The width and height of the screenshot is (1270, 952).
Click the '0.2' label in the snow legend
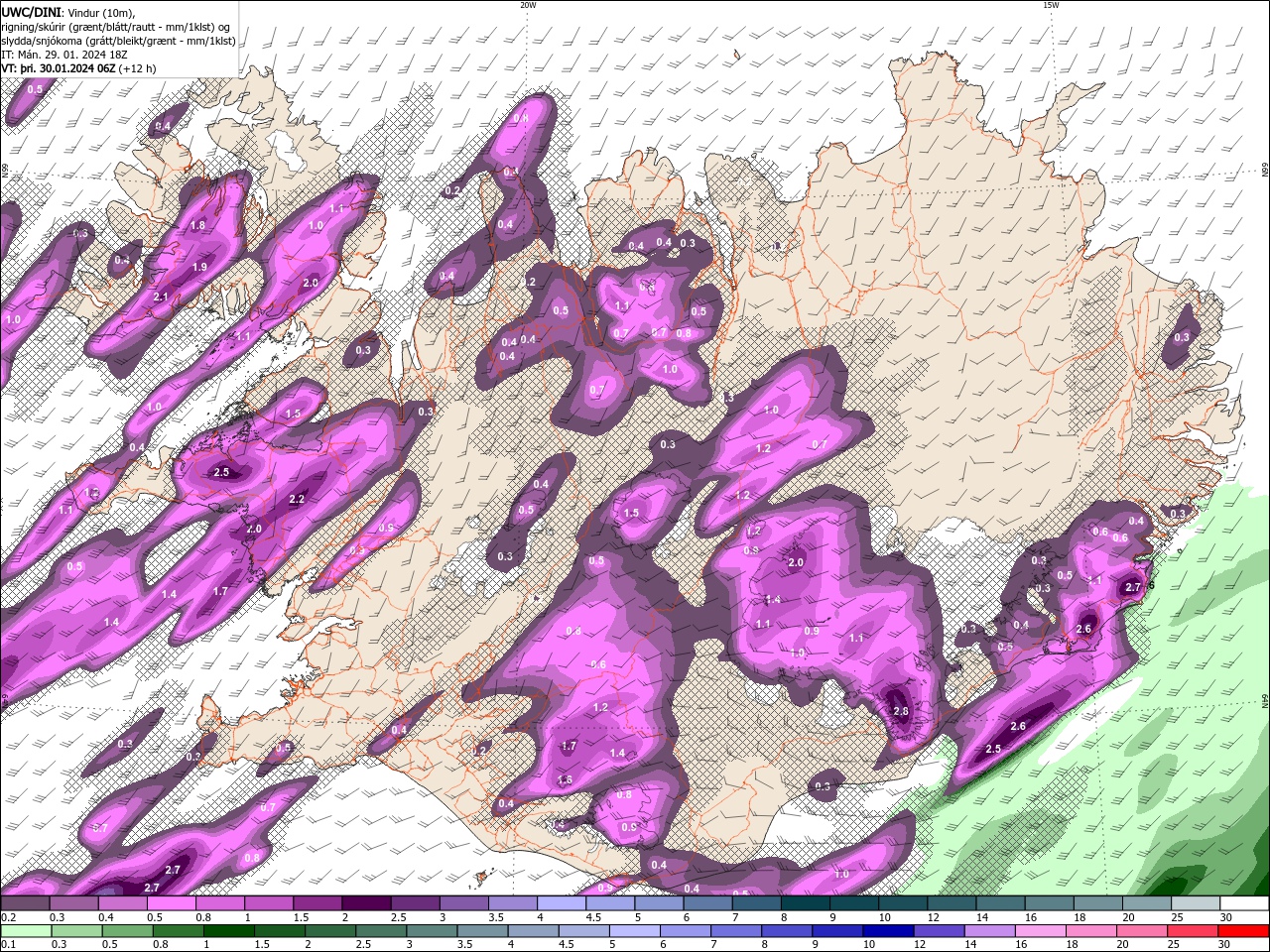coord(7,917)
